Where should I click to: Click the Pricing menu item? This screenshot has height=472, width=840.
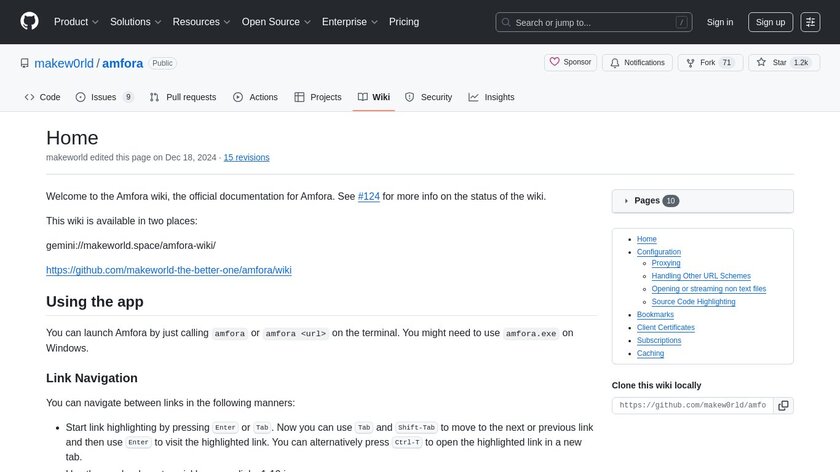404,22
